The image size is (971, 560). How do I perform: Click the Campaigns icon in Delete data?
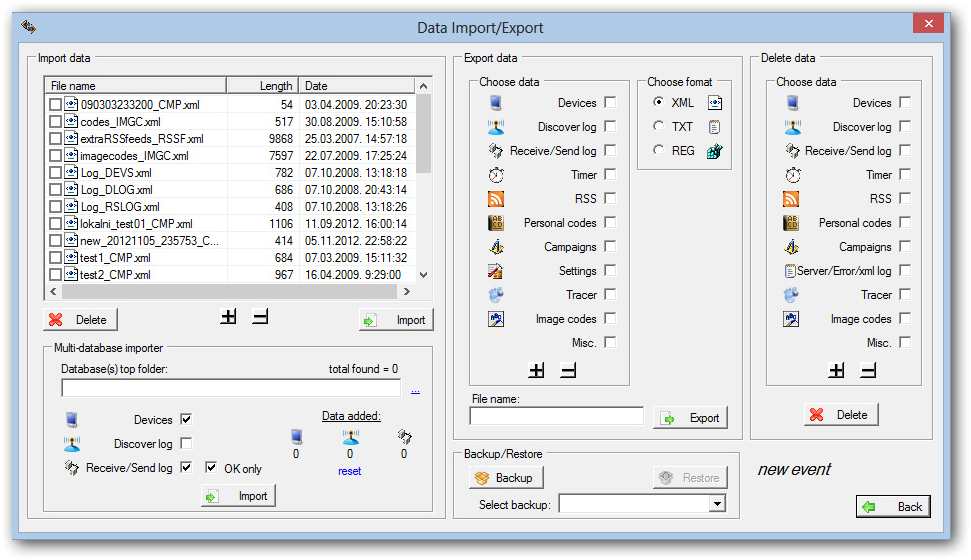[x=791, y=247]
